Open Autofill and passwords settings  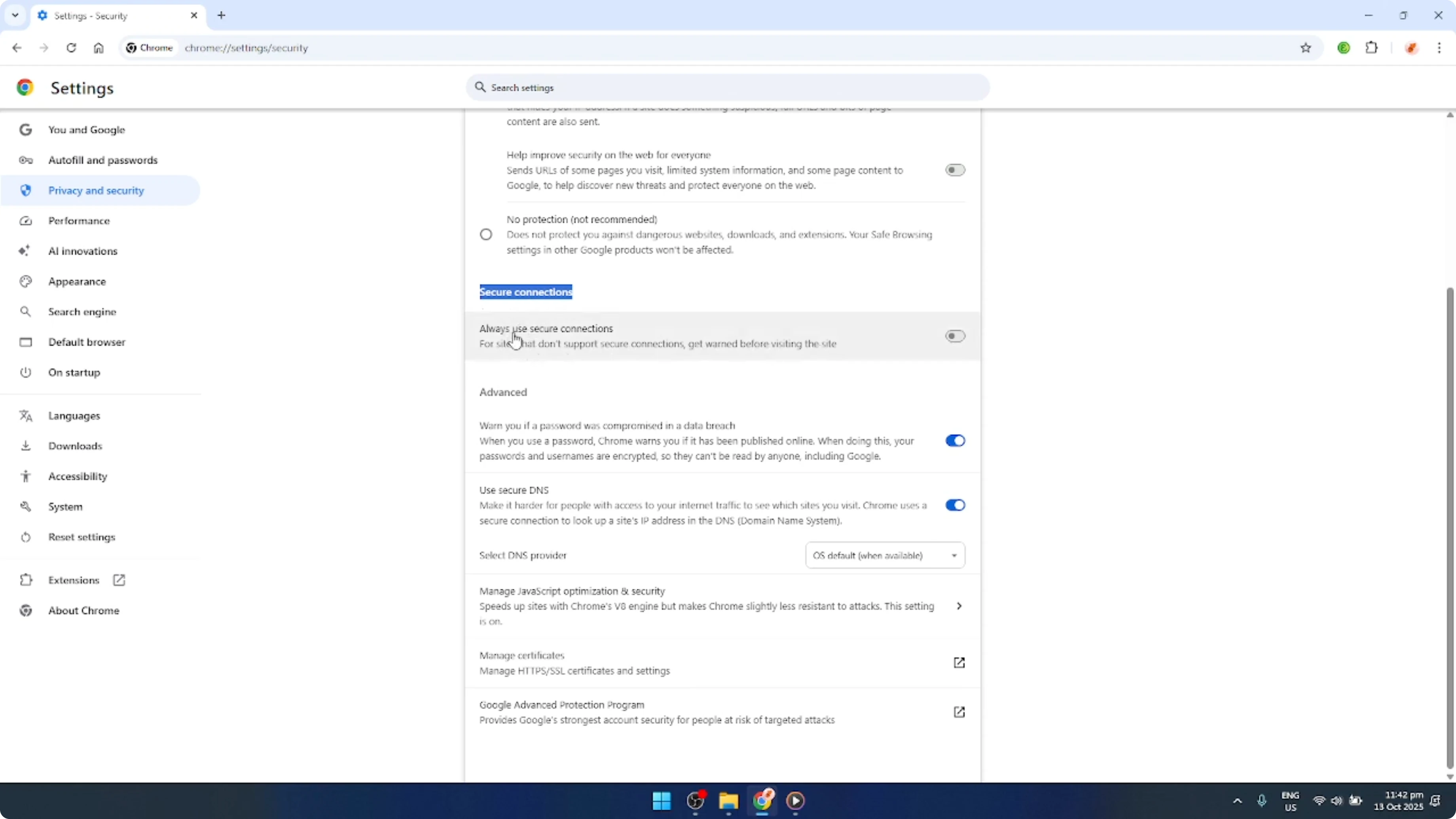click(x=103, y=160)
